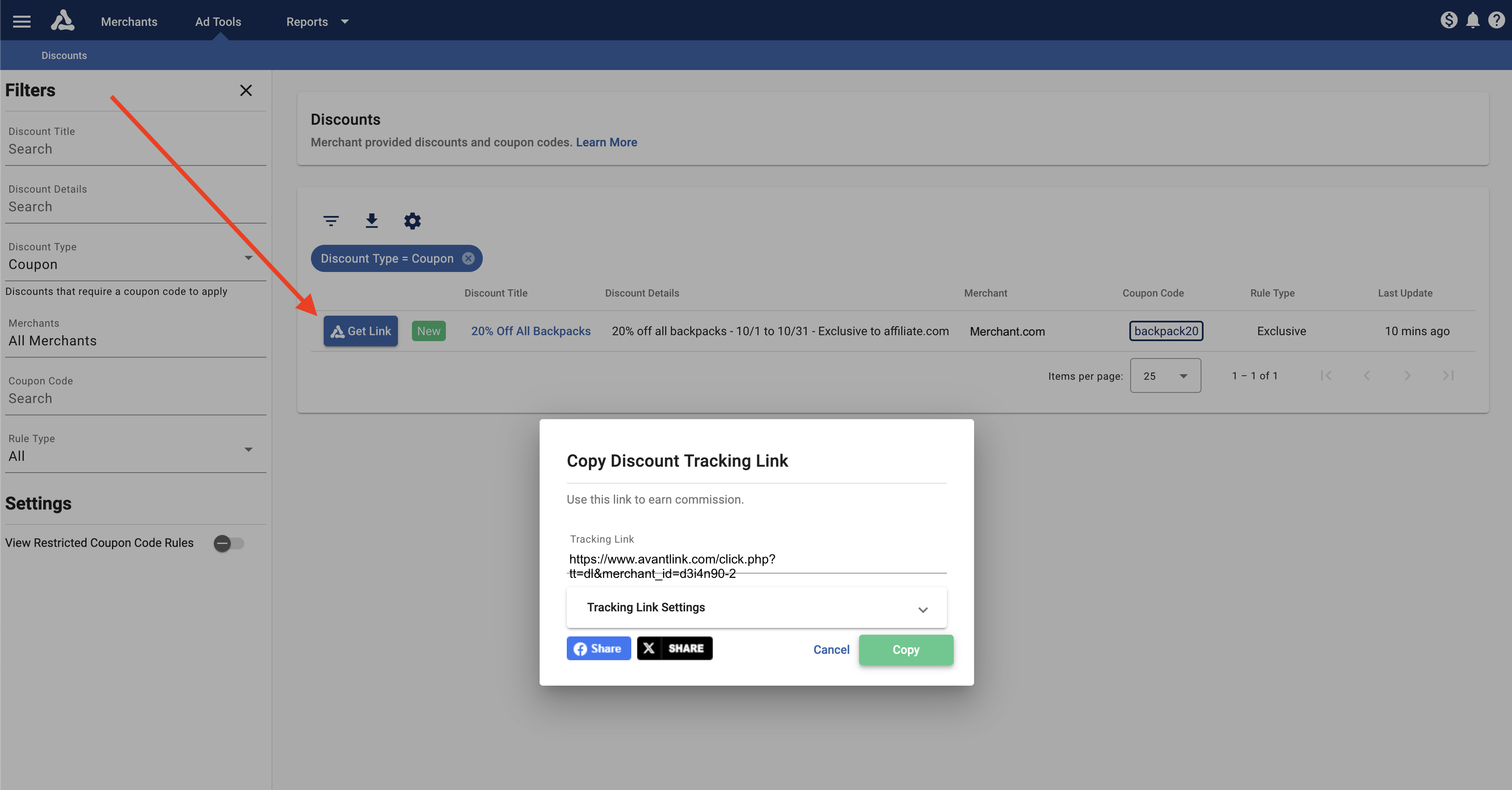Toggle View Restricted Coupon Code Rules
1512x790 pixels.
pos(228,543)
